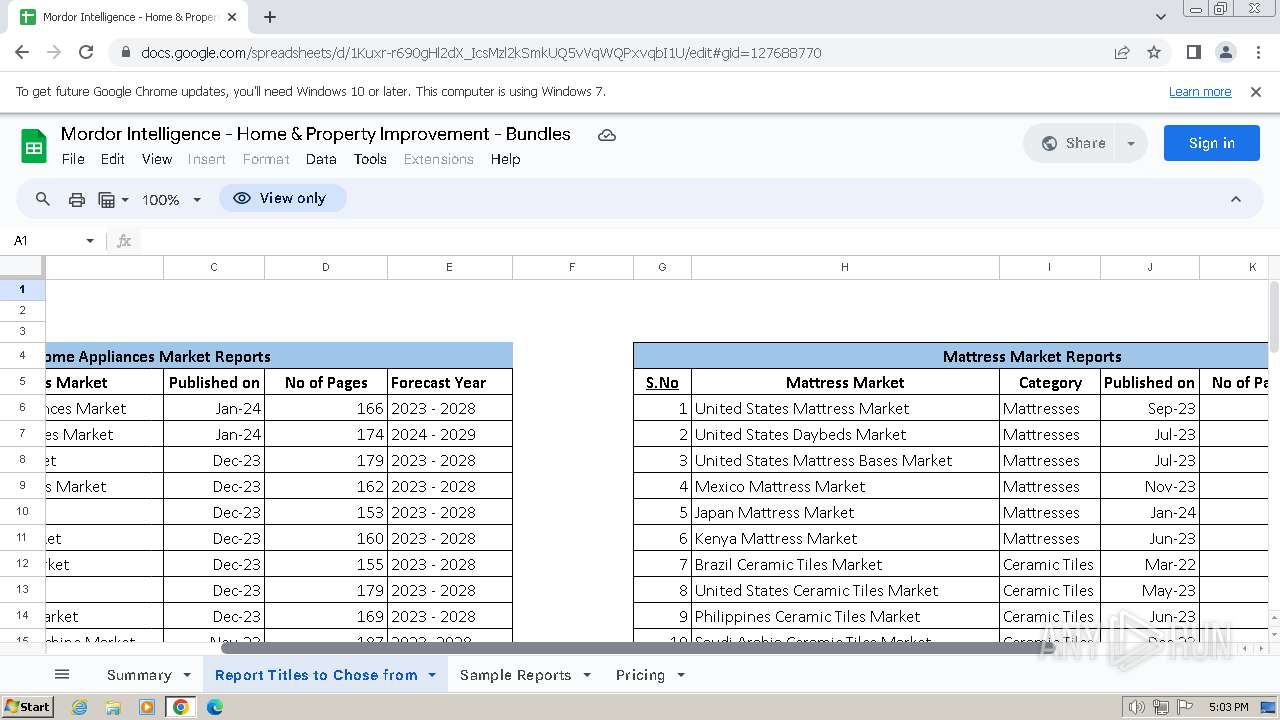Screen dimensions: 1280x720
Task: Click the taskbar clock showing 5:03 PM
Action: (x=1228, y=707)
